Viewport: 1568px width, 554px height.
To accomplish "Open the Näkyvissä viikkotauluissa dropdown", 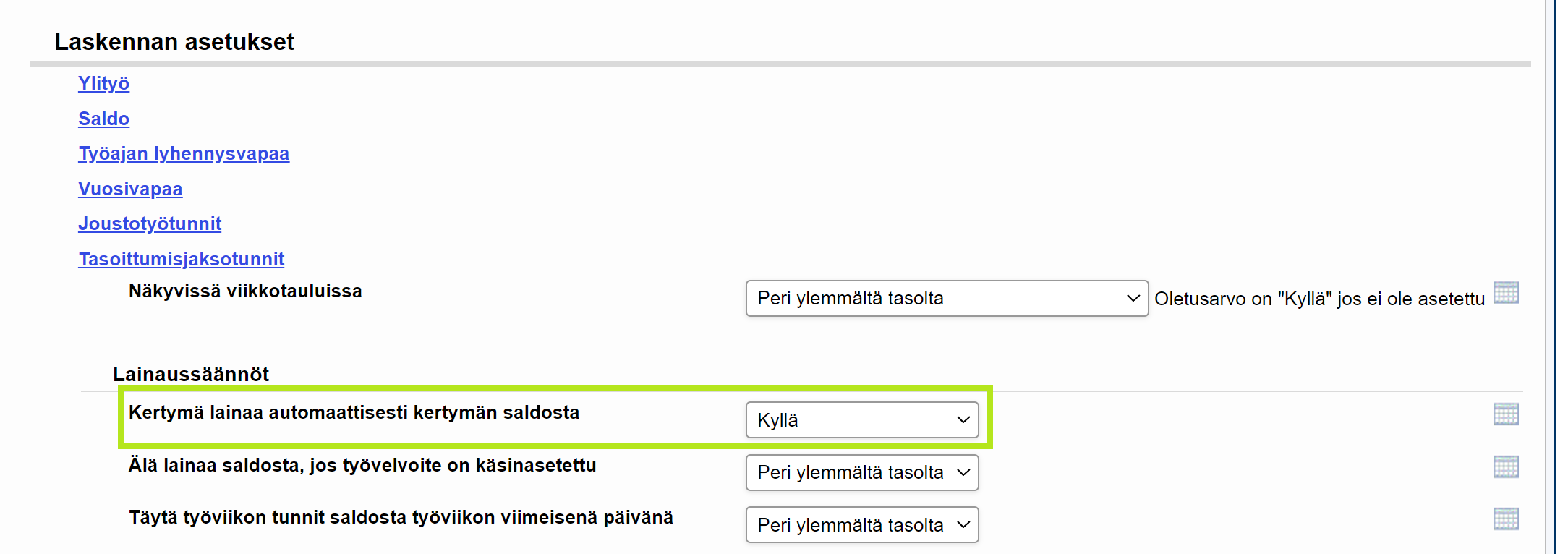I will click(947, 298).
